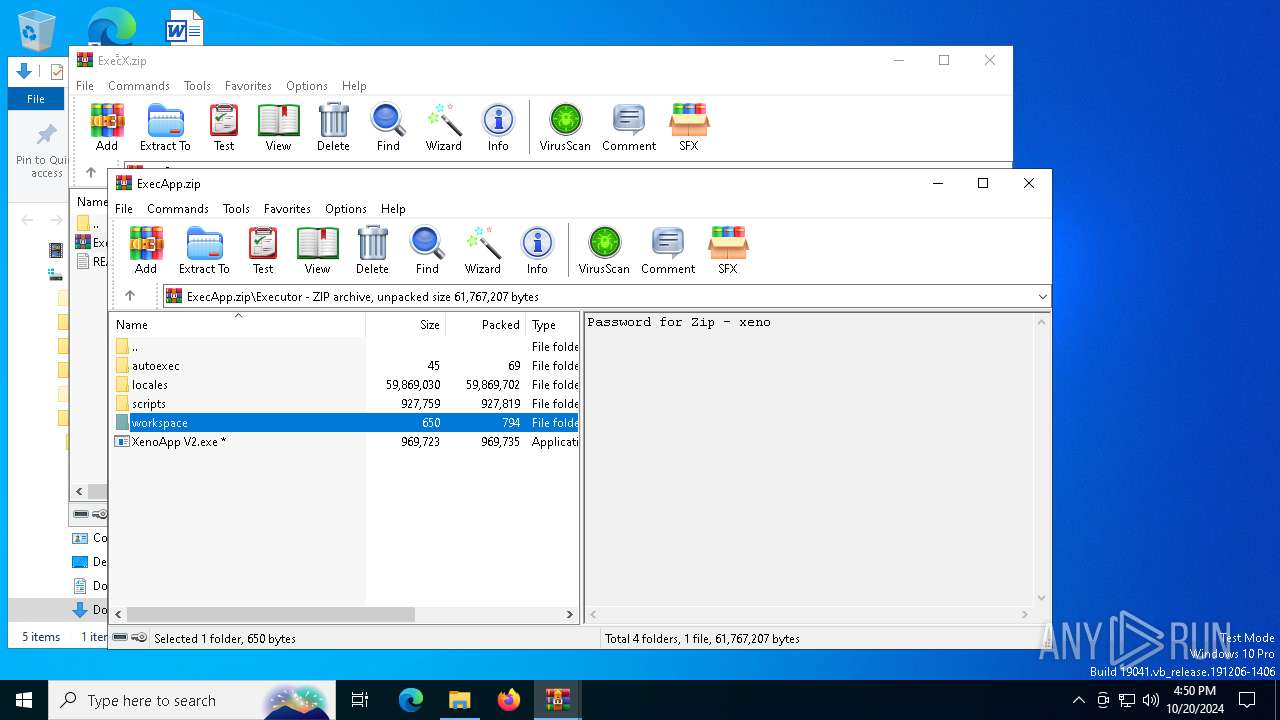This screenshot has height=720, width=1280.
Task: Sort by Packed column header
Action: point(486,325)
